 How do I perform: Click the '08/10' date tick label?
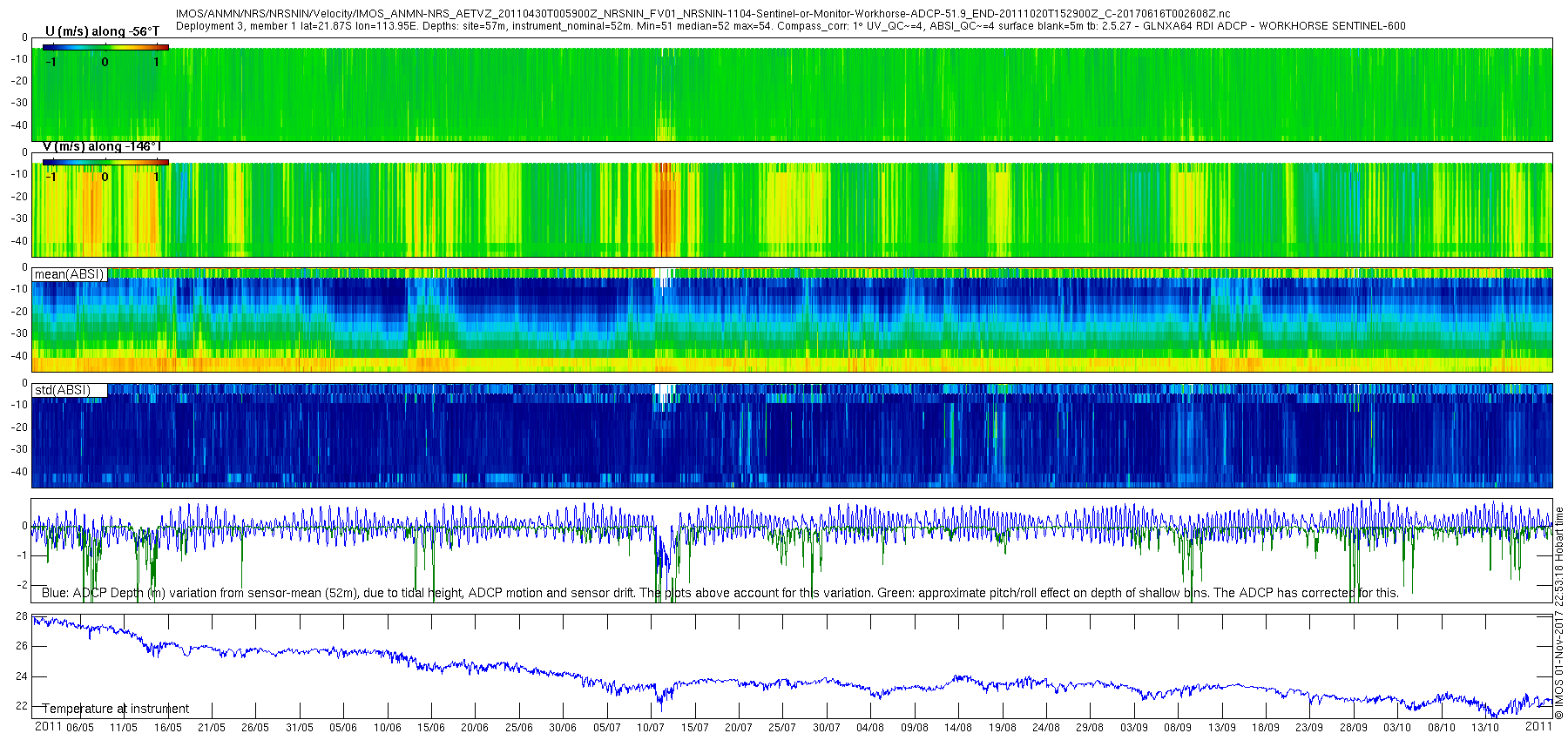click(x=1441, y=728)
